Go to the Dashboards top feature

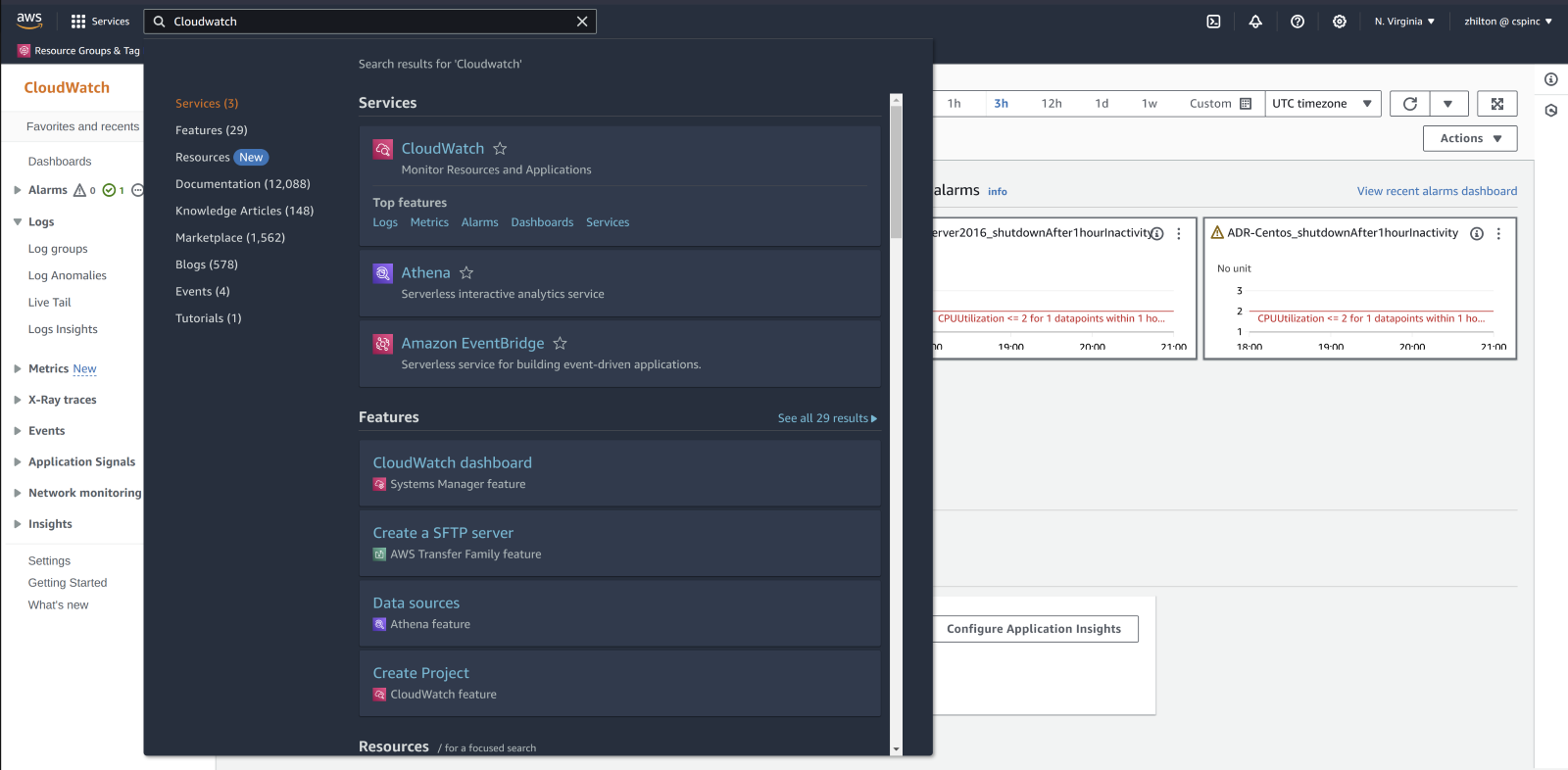542,222
